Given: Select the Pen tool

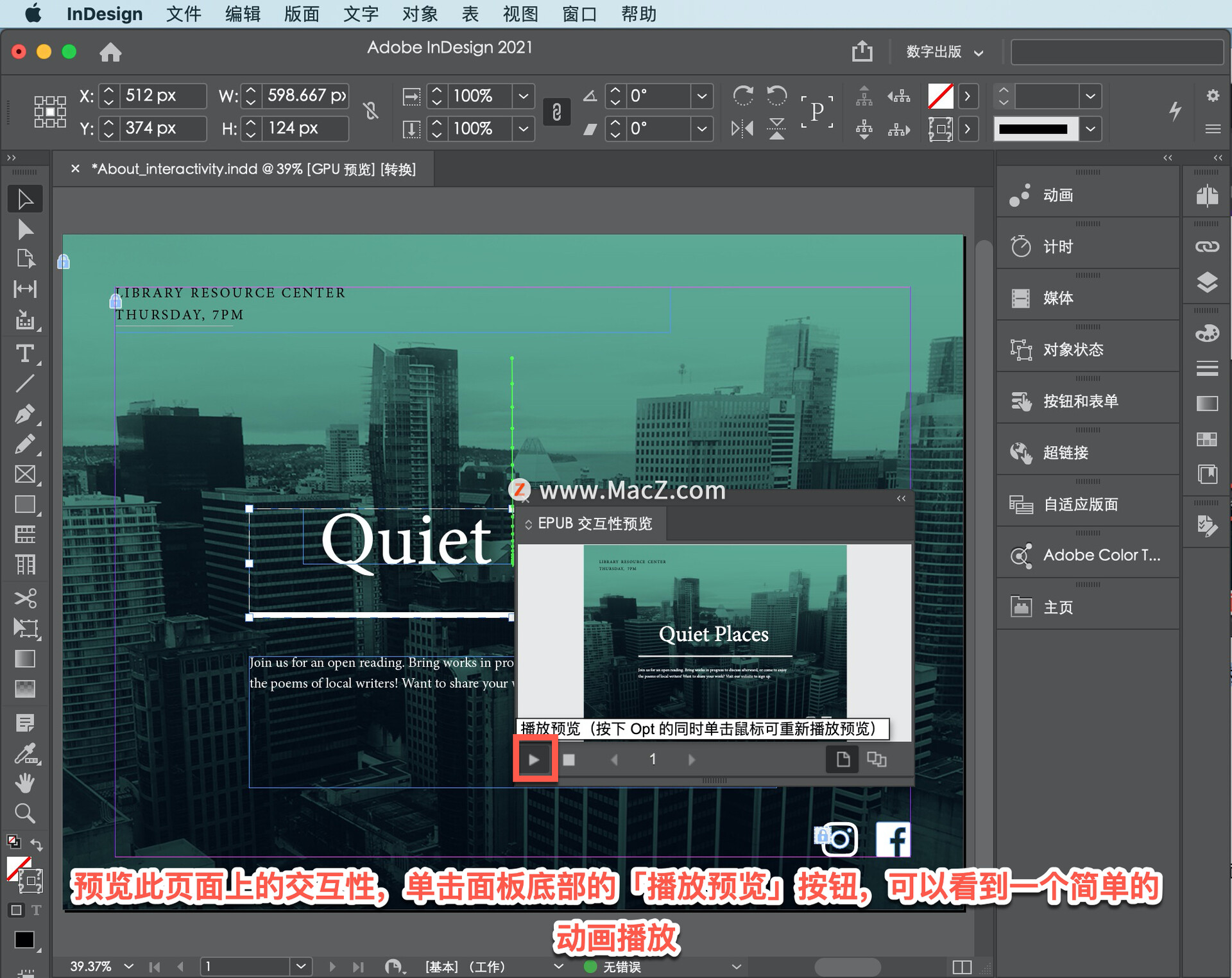Looking at the screenshot, I should click(x=26, y=414).
